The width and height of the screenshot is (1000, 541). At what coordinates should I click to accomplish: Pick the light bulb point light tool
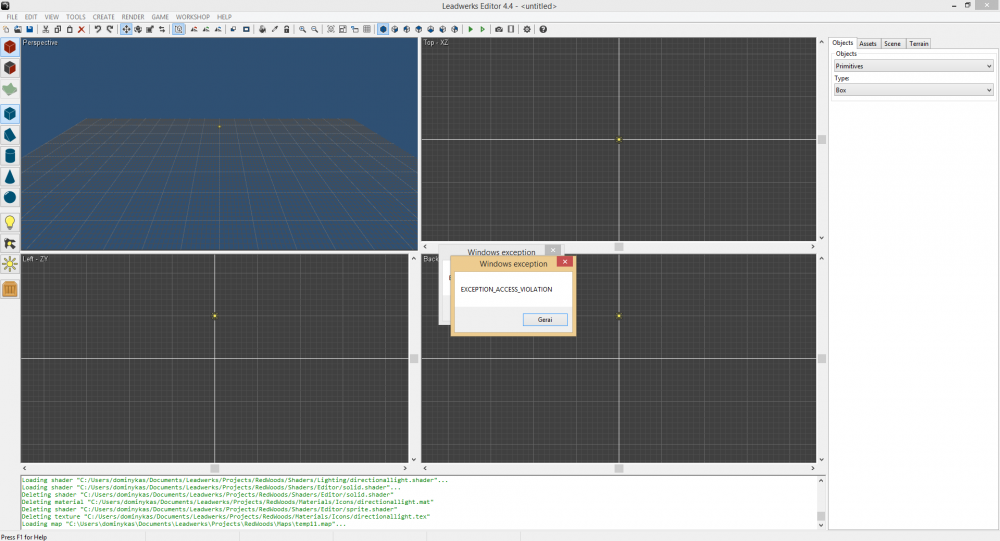(10, 222)
